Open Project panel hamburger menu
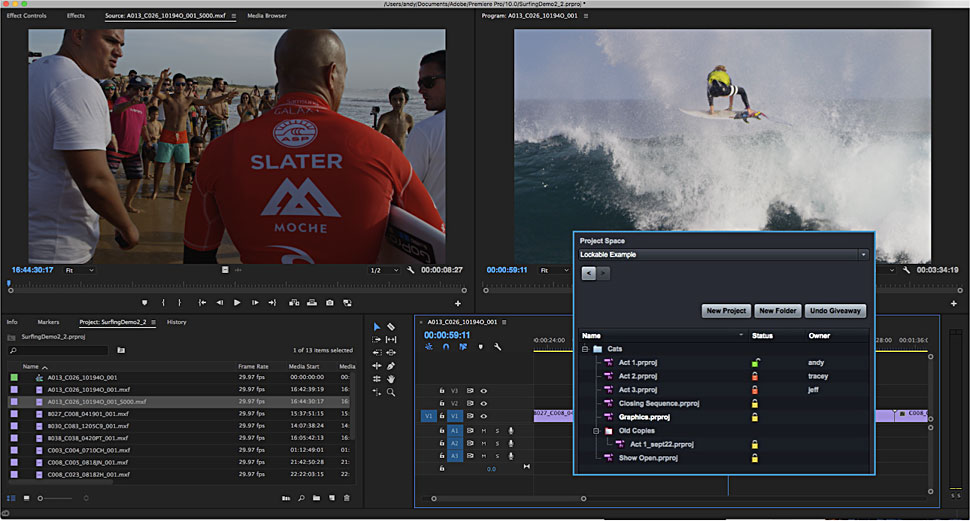This screenshot has width=970, height=521. [x=153, y=322]
